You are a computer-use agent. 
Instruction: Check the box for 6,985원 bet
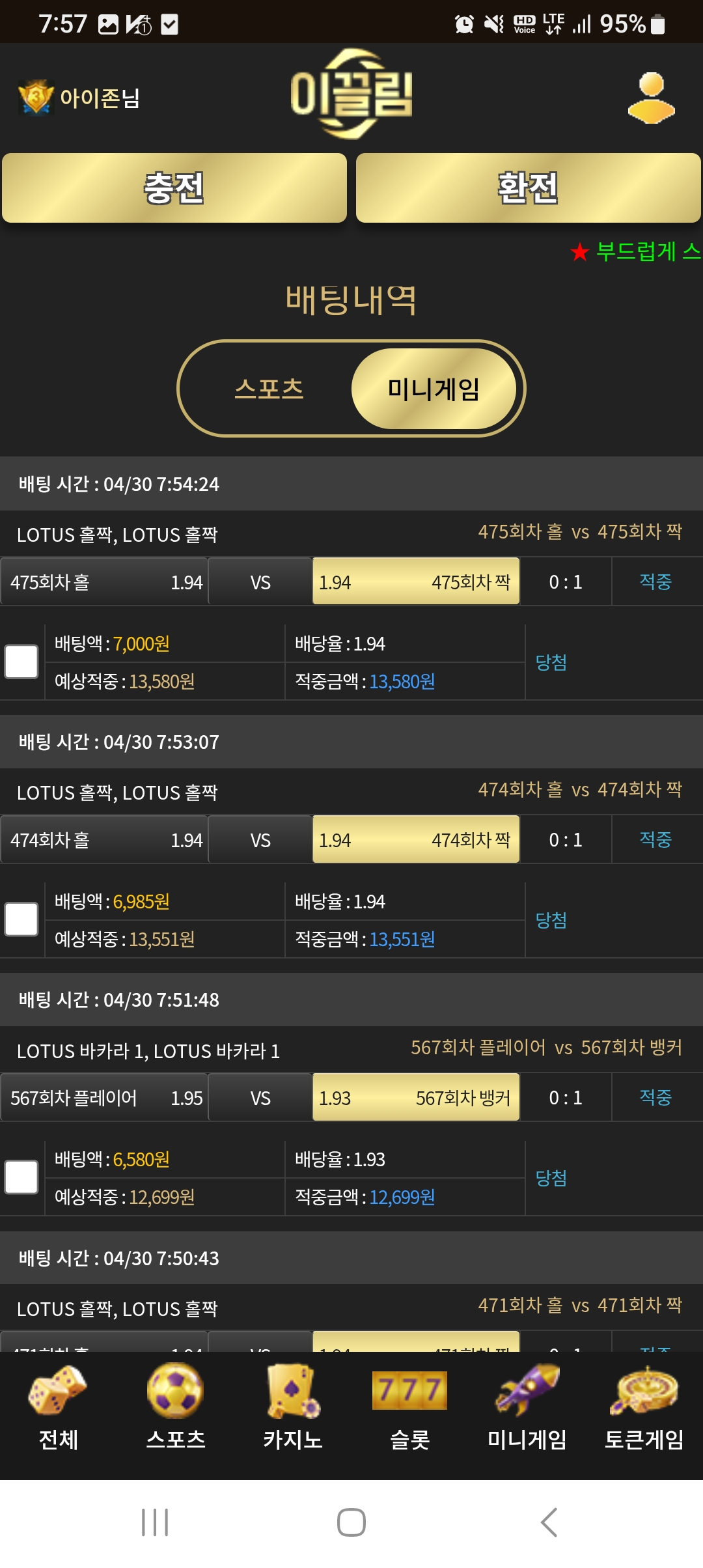[x=21, y=919]
